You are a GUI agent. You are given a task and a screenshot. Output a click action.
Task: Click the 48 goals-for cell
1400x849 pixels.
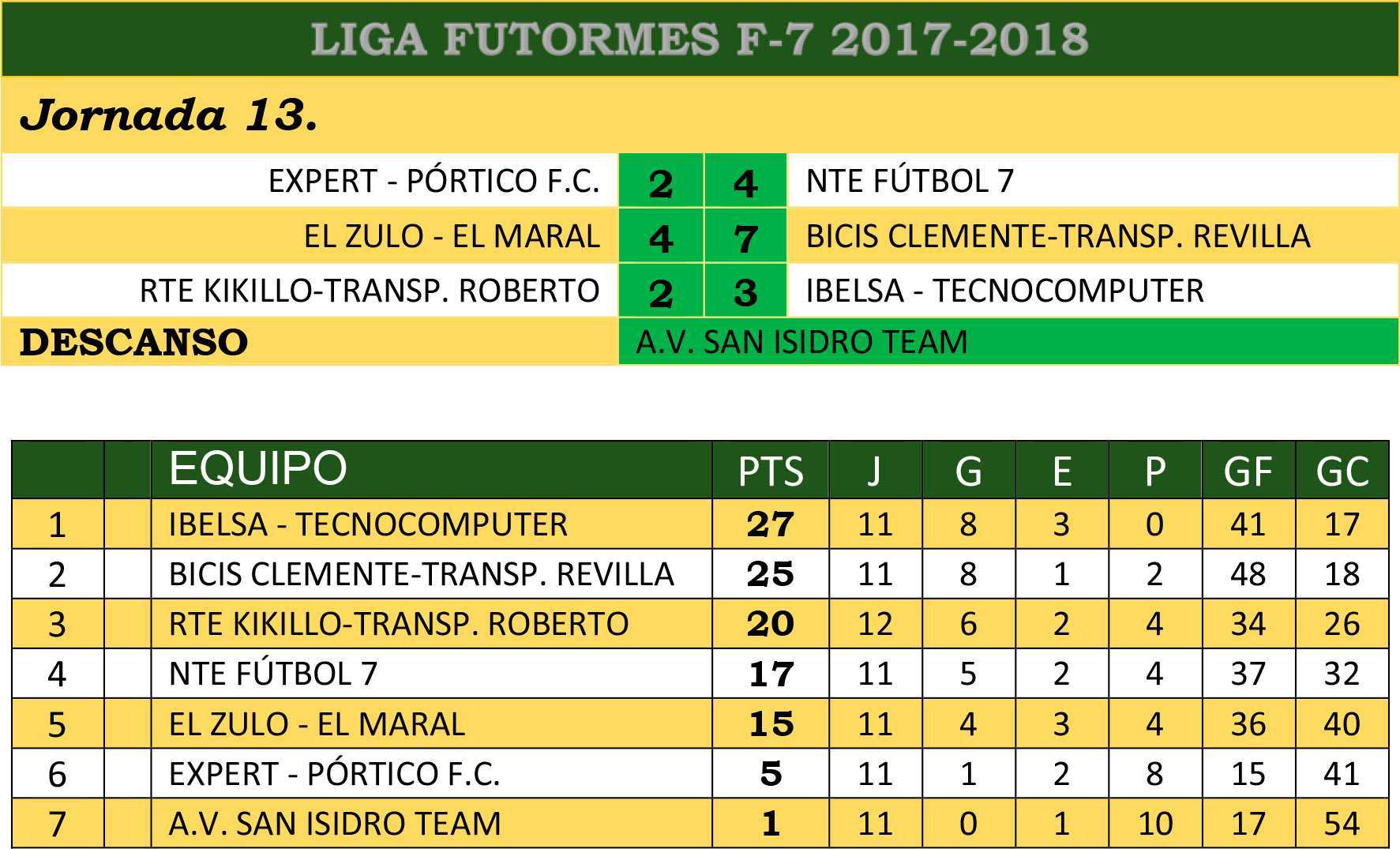click(1248, 574)
